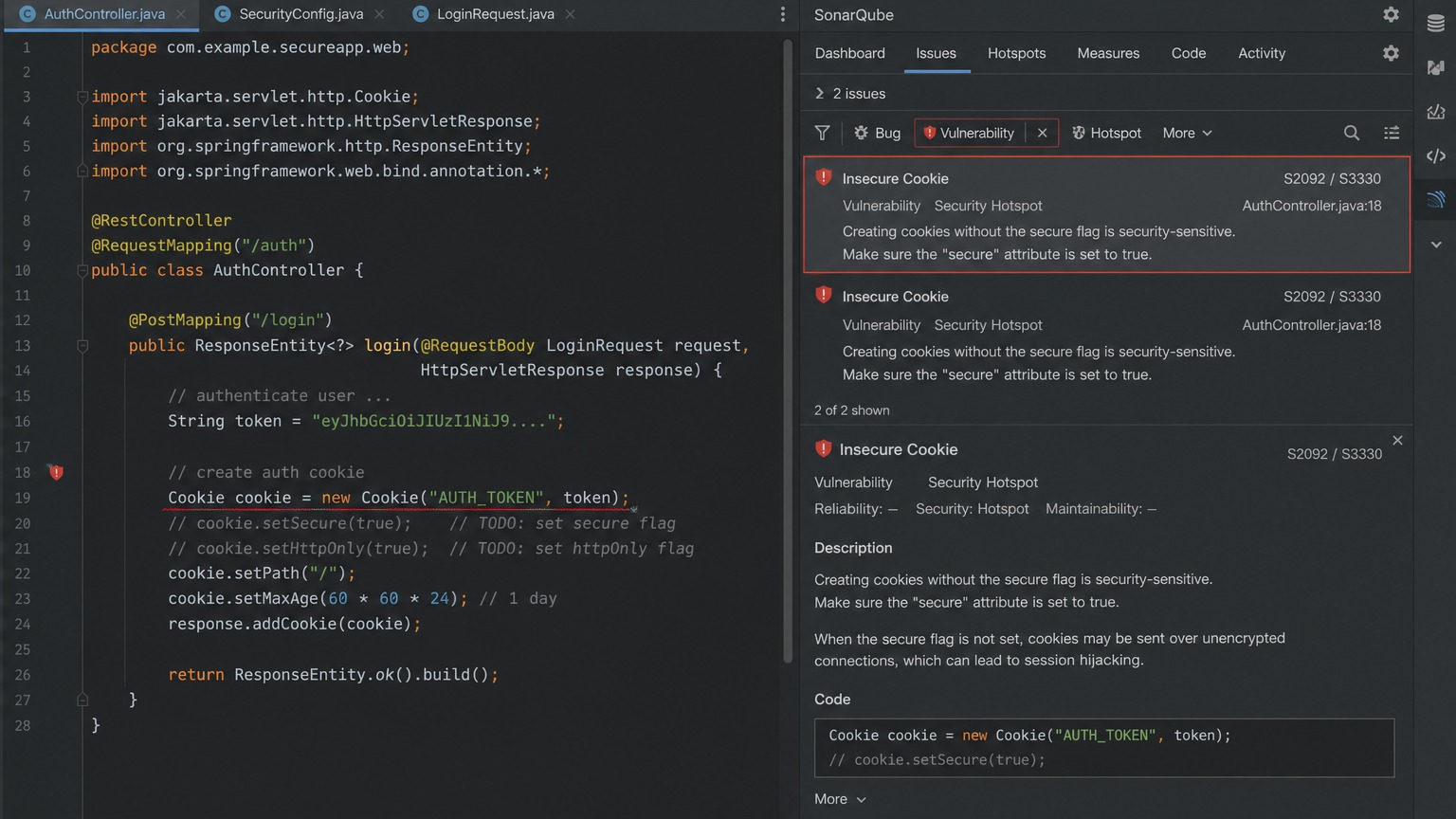This screenshot has height=819, width=1456.
Task: Click the code snippet box in Description
Action: click(x=1104, y=748)
